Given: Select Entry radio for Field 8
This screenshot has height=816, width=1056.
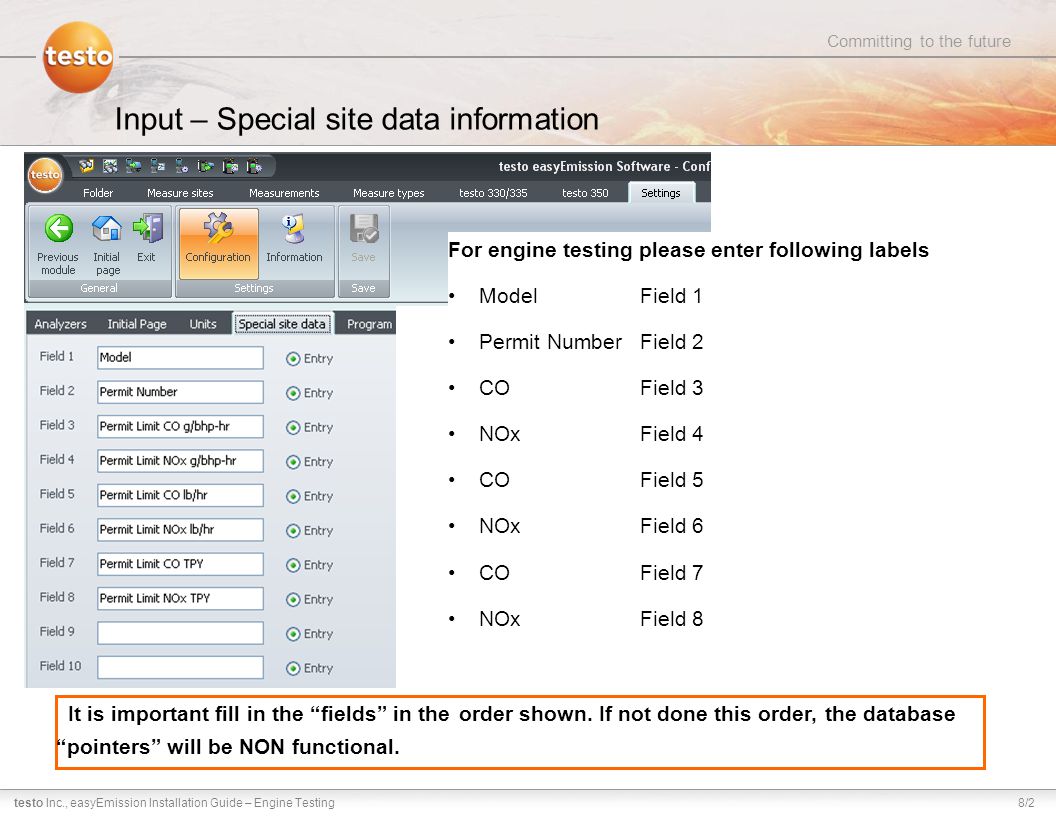Looking at the screenshot, I should [292, 599].
